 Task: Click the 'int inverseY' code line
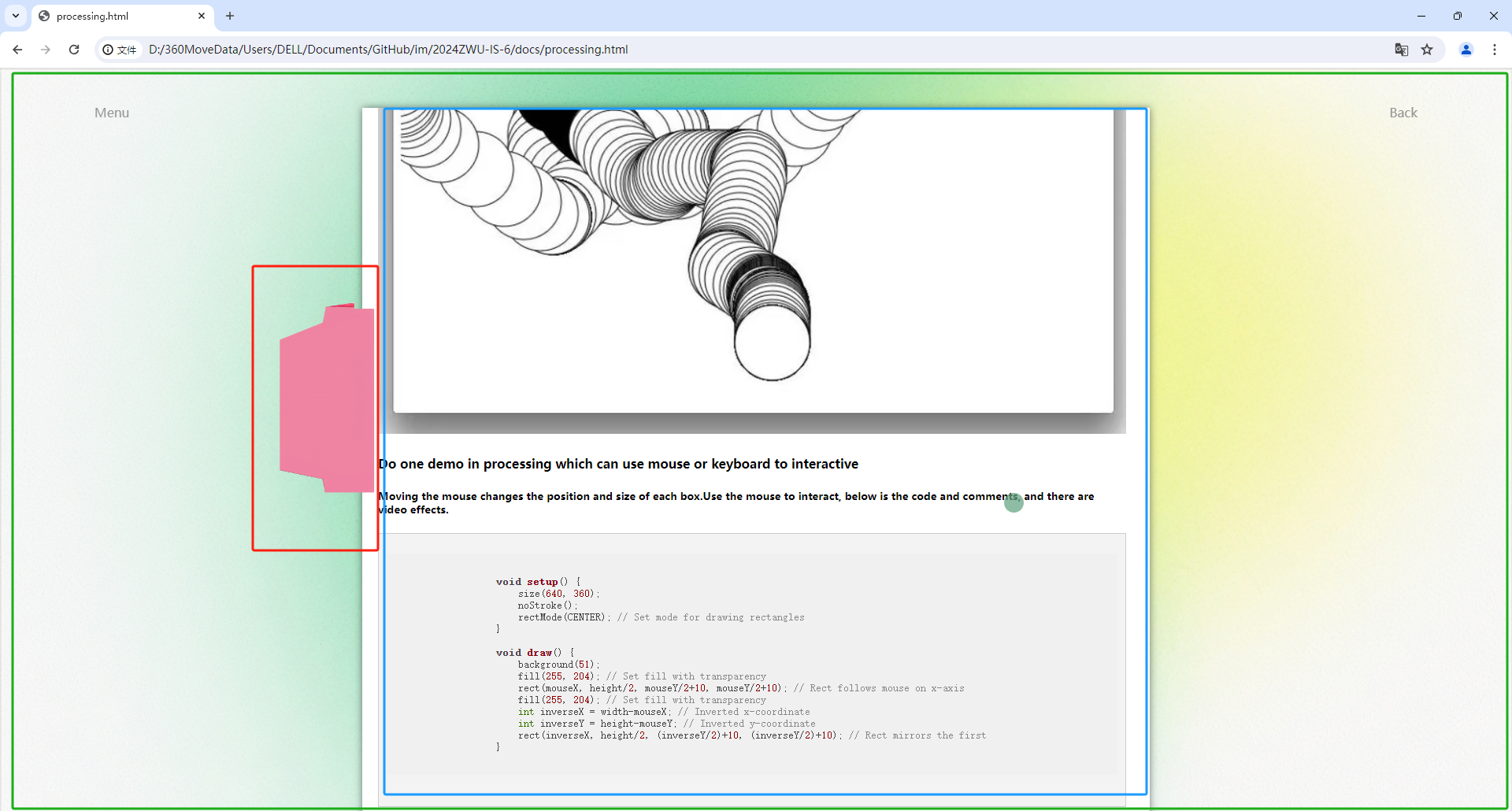point(667,724)
